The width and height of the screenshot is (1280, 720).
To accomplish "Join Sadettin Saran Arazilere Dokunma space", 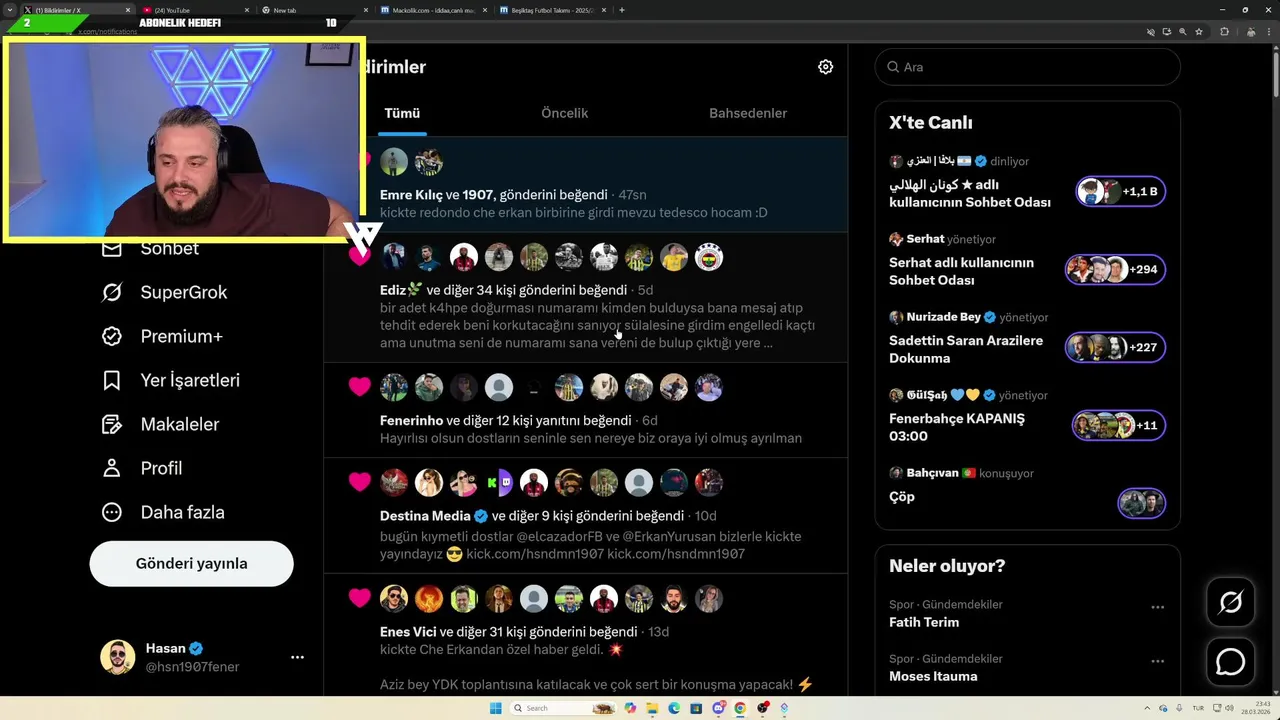I will [x=1114, y=347].
